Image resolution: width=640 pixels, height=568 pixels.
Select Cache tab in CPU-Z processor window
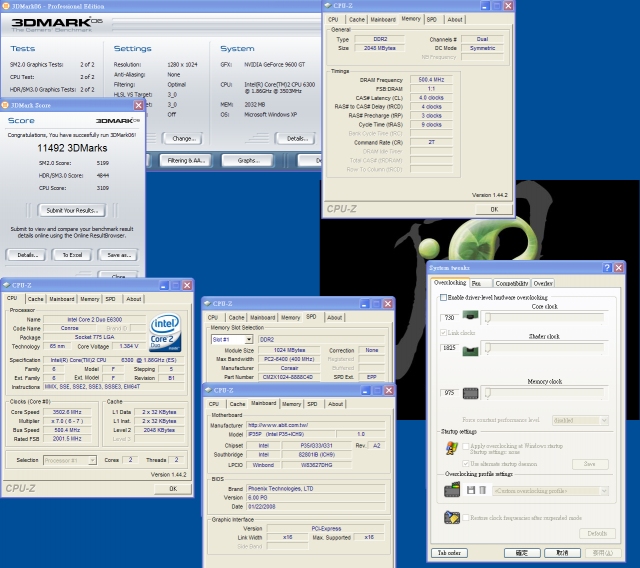pyautogui.click(x=36, y=299)
